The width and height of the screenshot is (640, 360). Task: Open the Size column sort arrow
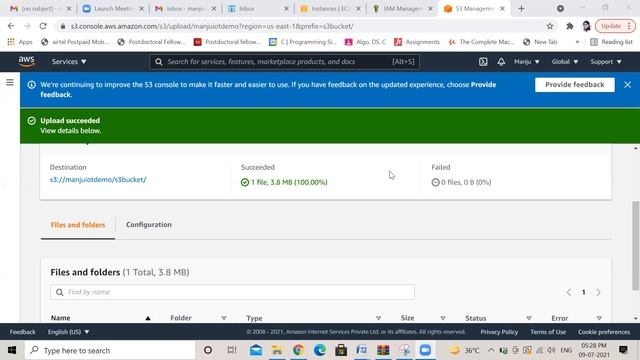tap(442, 318)
